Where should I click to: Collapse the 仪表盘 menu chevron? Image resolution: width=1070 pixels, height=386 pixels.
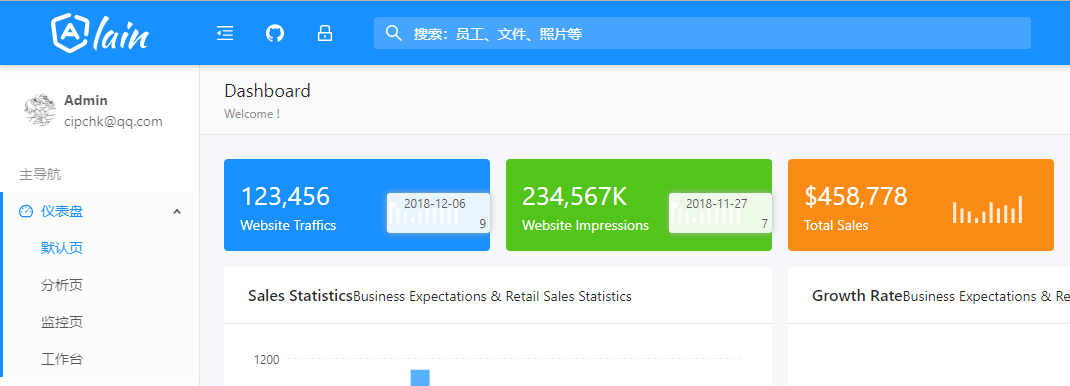point(177,211)
